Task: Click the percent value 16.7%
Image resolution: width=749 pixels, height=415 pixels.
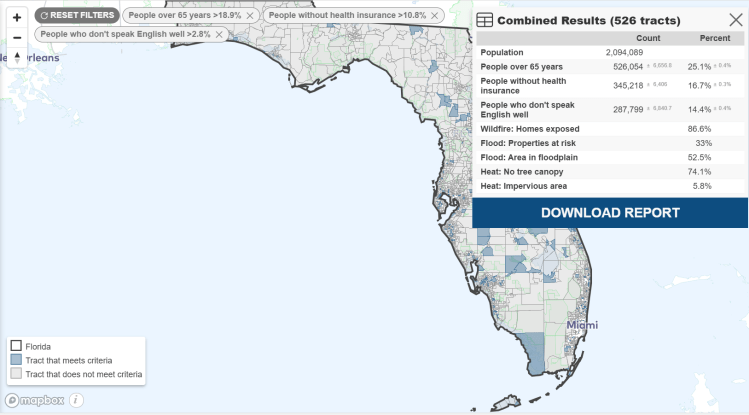Action: point(699,85)
